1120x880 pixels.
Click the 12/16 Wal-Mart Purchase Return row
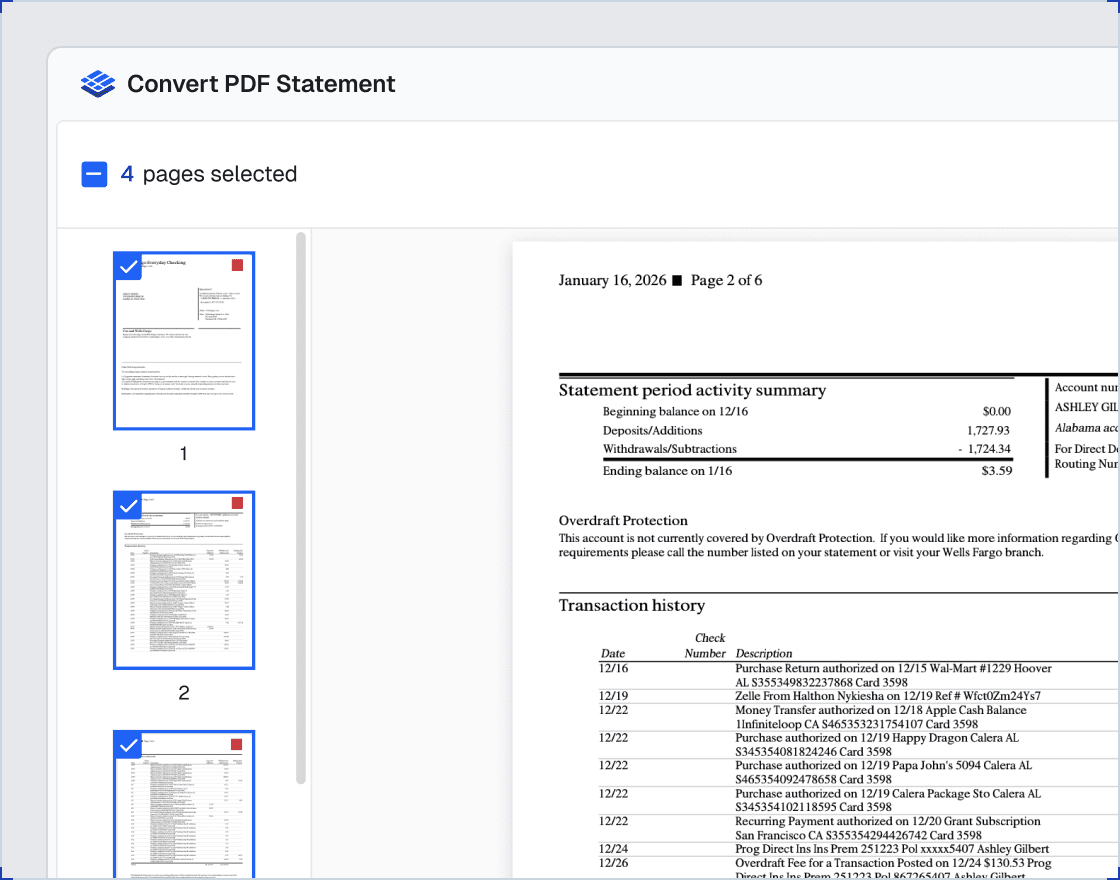(857, 675)
